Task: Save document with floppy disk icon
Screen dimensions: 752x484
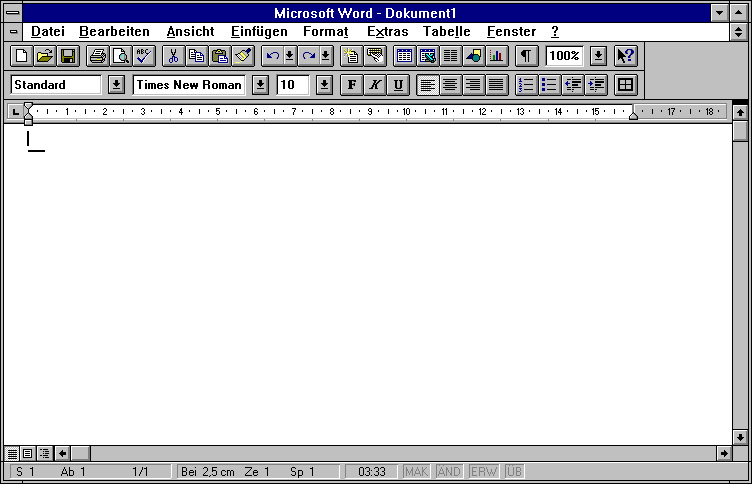Action: 68,56
